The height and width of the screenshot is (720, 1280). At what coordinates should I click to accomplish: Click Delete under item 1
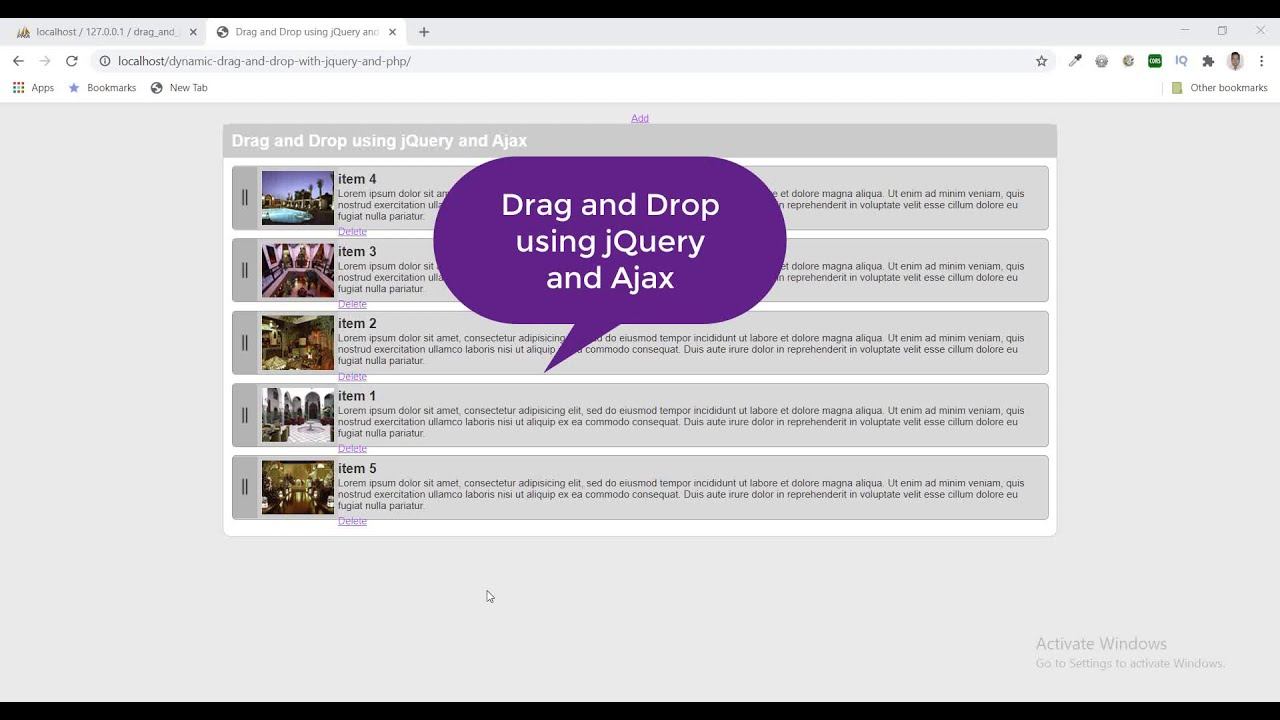[352, 449]
